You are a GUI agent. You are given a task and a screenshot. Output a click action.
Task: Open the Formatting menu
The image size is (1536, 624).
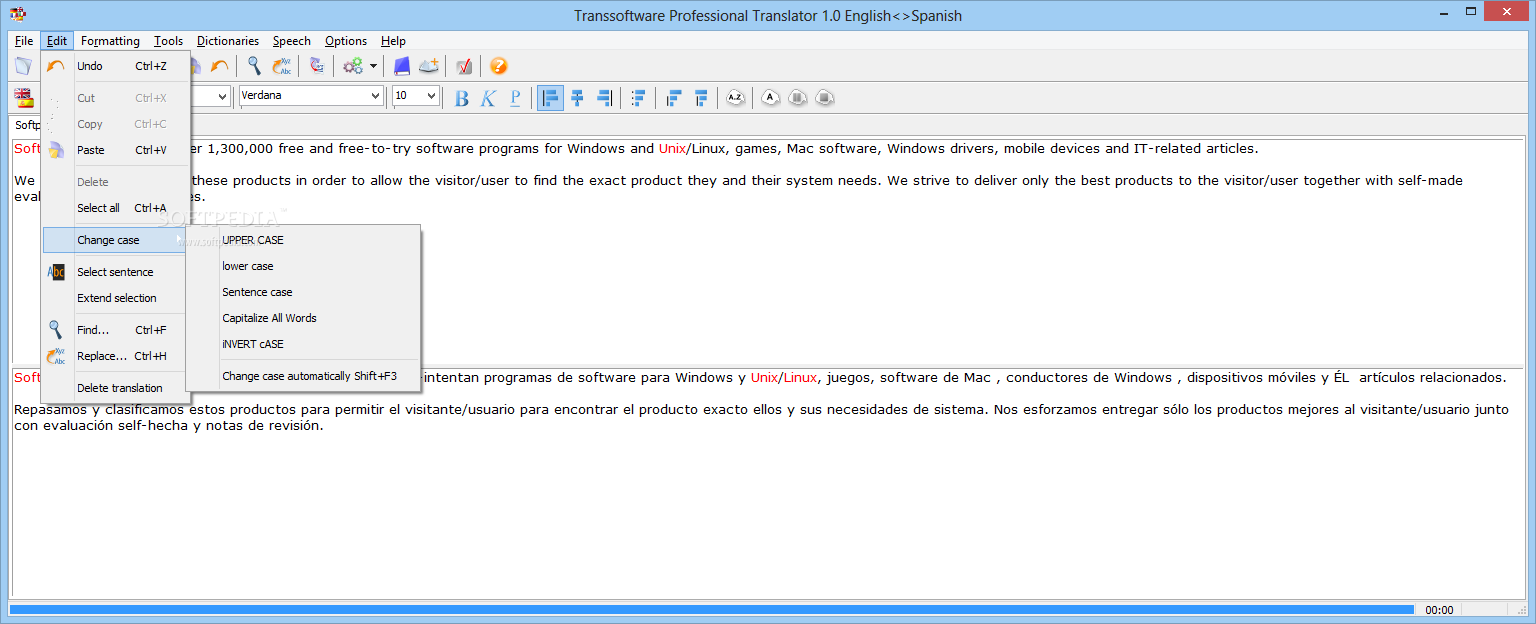pos(110,41)
